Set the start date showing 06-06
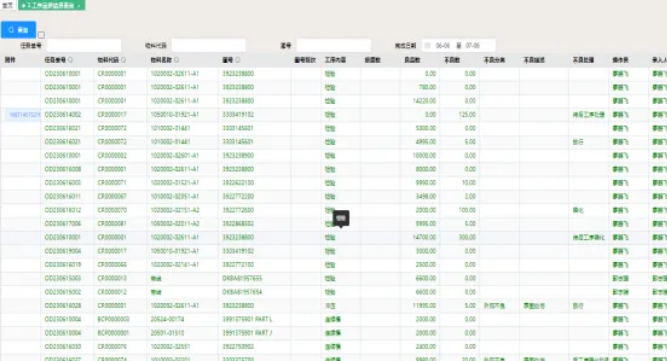This screenshot has height=361, width=667. [x=443, y=45]
